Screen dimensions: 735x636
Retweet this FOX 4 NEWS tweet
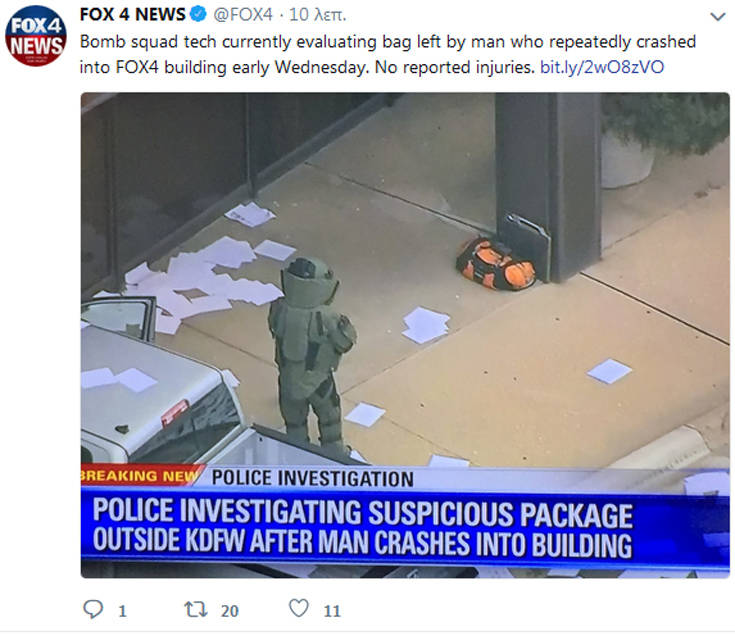click(195, 609)
